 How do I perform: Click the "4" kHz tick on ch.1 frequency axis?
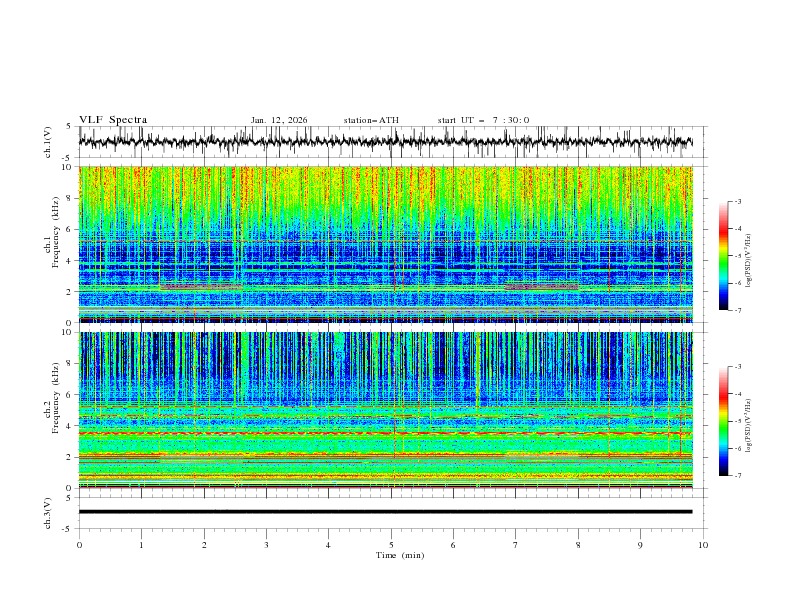click(71, 261)
